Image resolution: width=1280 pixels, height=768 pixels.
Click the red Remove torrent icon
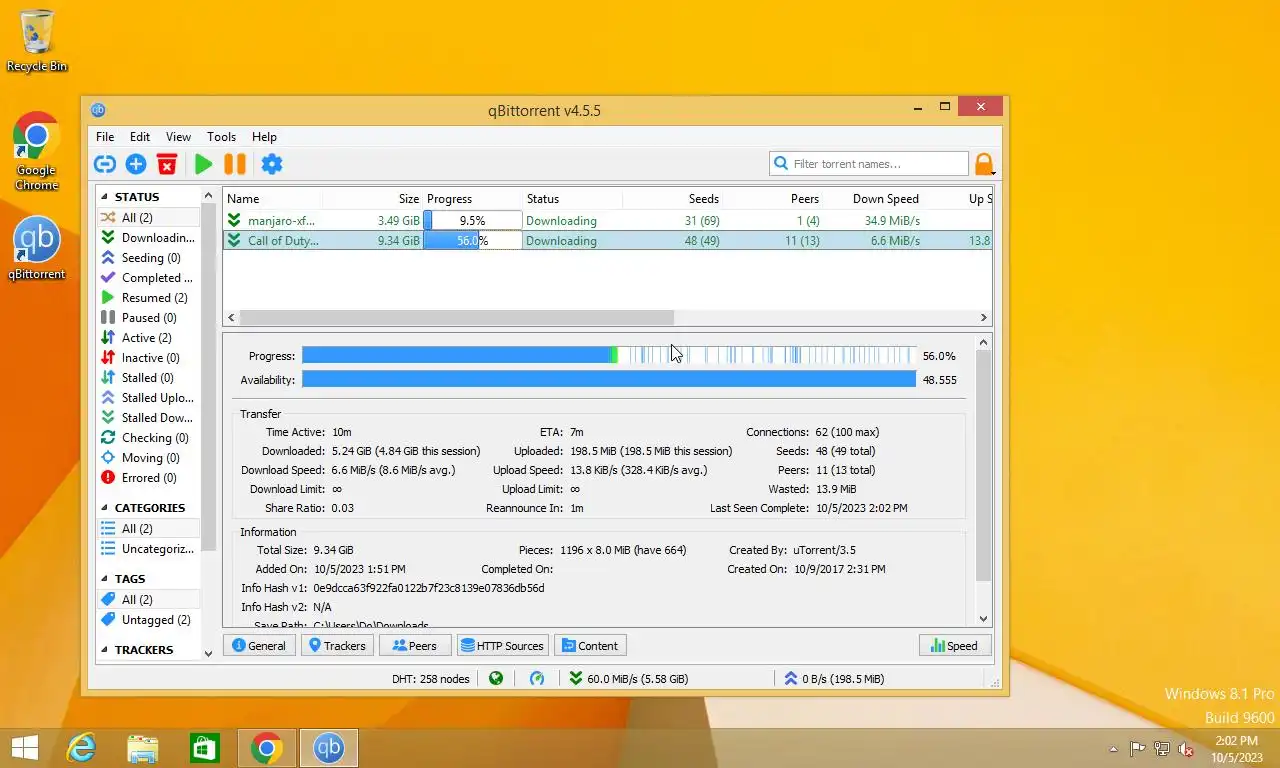(x=167, y=164)
